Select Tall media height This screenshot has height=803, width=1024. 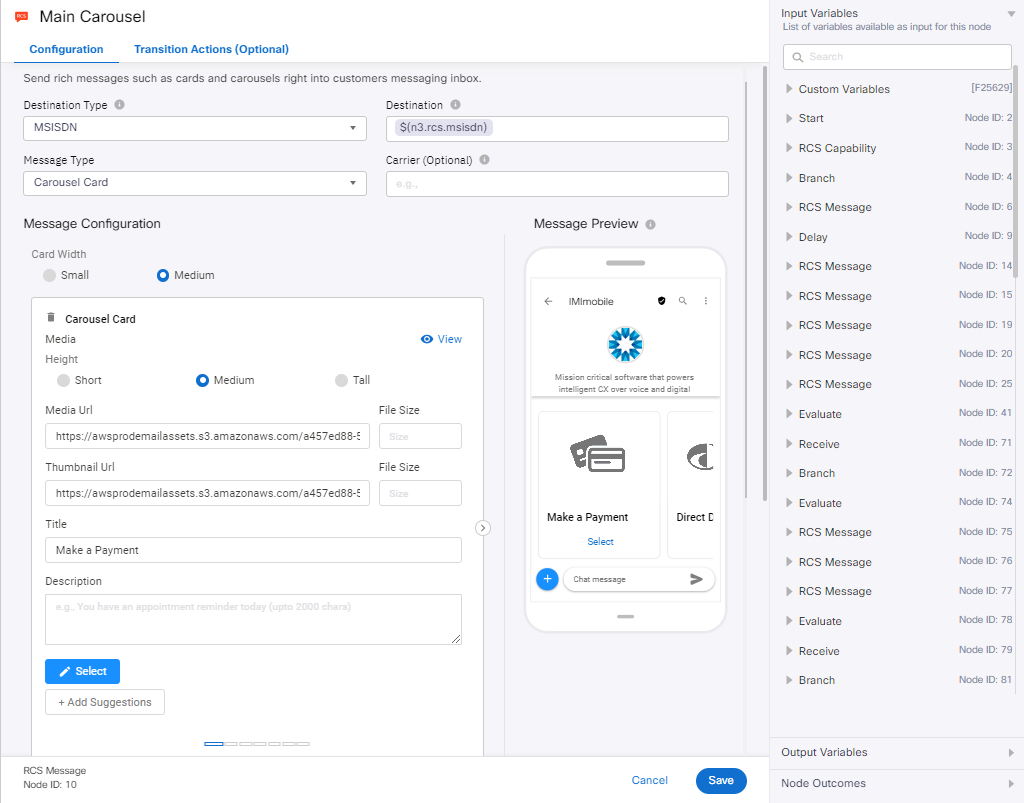(342, 380)
